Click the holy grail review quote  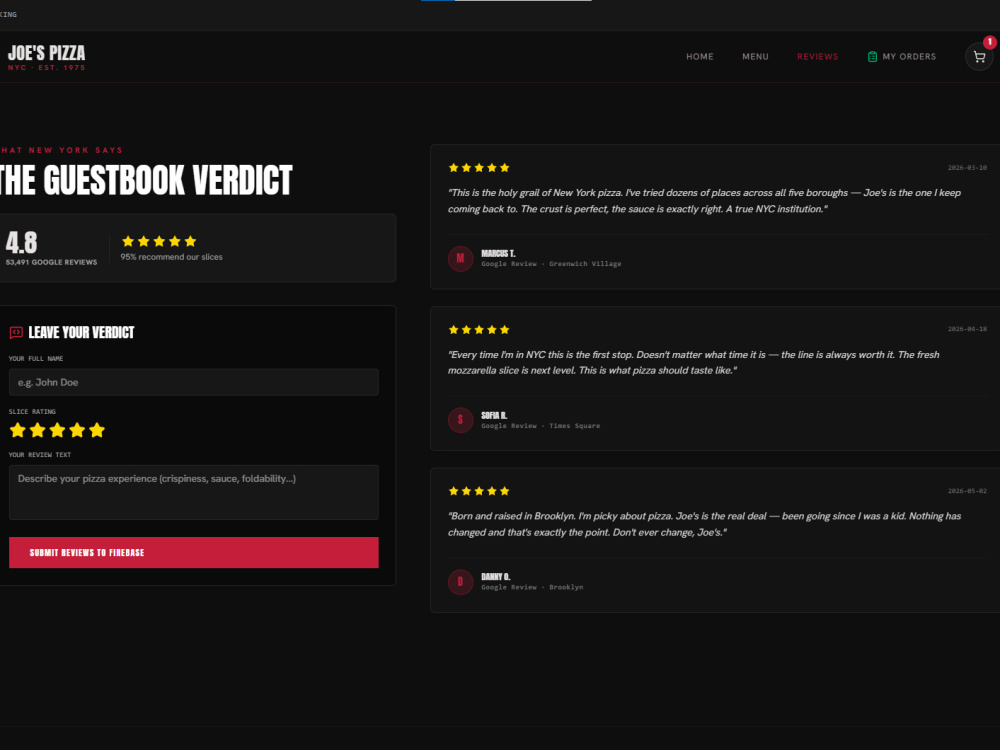(x=704, y=201)
